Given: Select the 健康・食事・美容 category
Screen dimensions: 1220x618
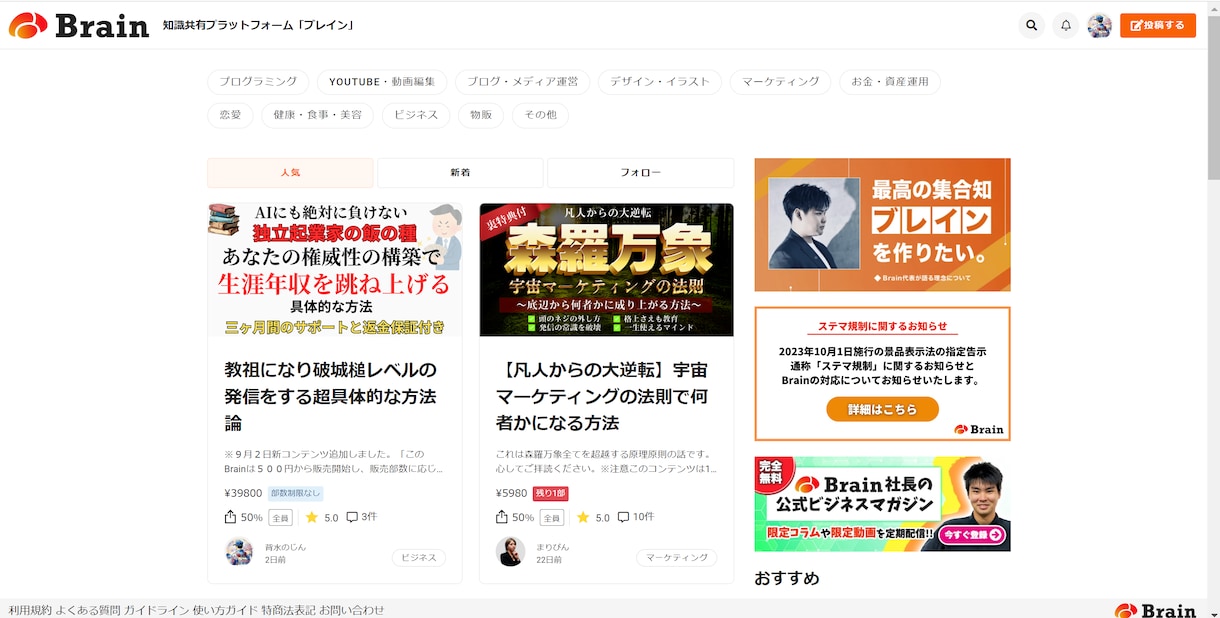Looking at the screenshot, I should pyautogui.click(x=318, y=115).
